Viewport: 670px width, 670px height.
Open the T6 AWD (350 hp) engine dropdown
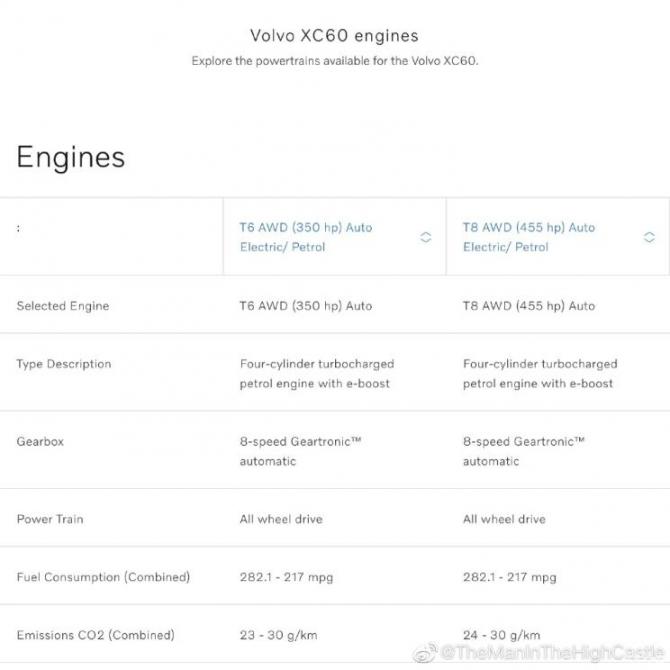tap(306, 237)
